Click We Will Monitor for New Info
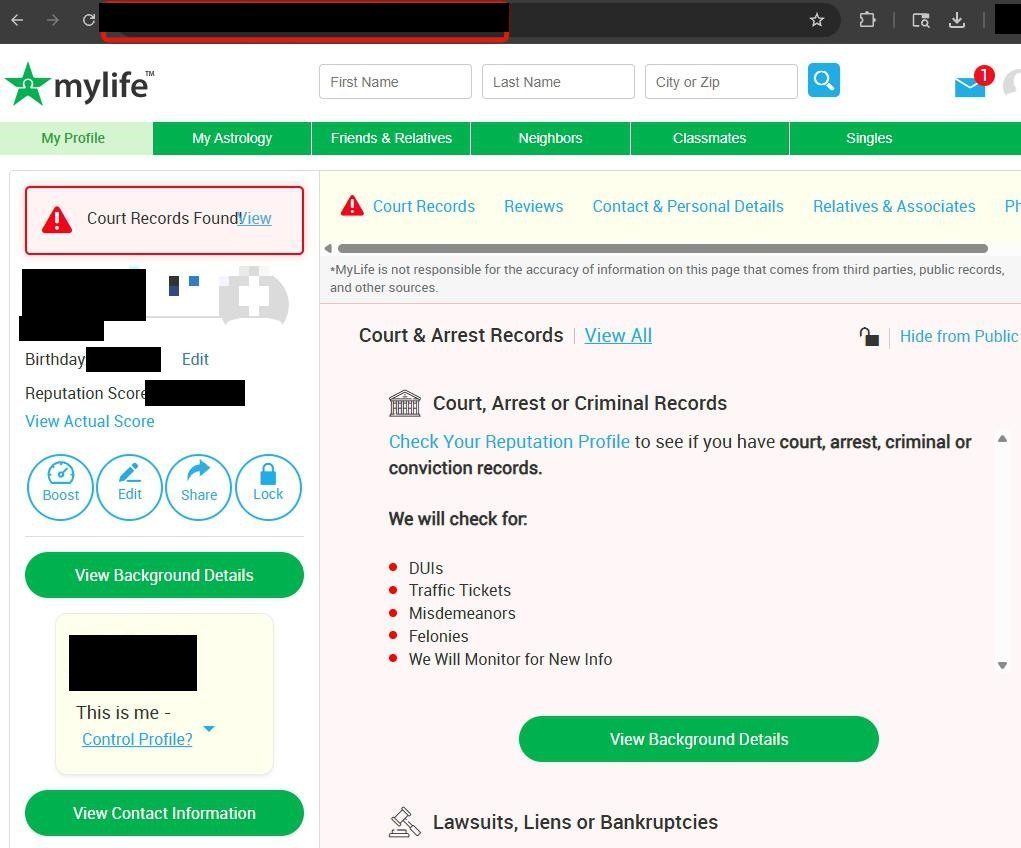 coord(510,659)
